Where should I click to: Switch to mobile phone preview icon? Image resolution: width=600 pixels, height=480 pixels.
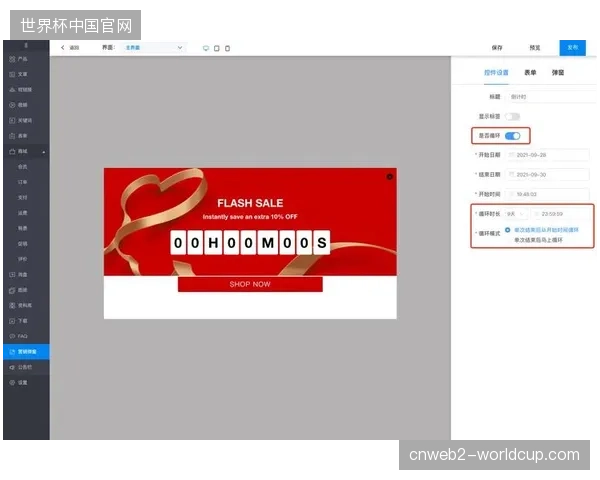tap(227, 48)
